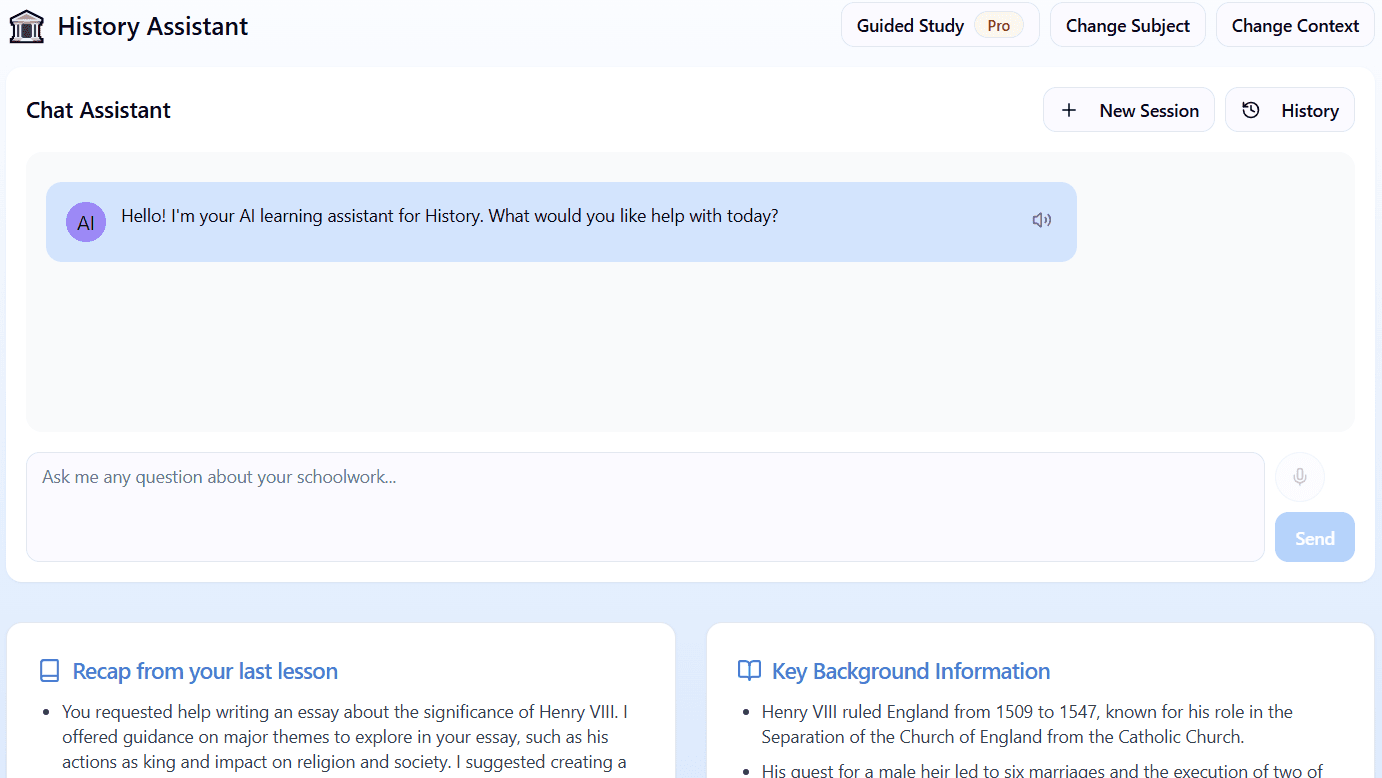Open Guided Study mode
The width and height of the screenshot is (1382, 778).
point(910,25)
